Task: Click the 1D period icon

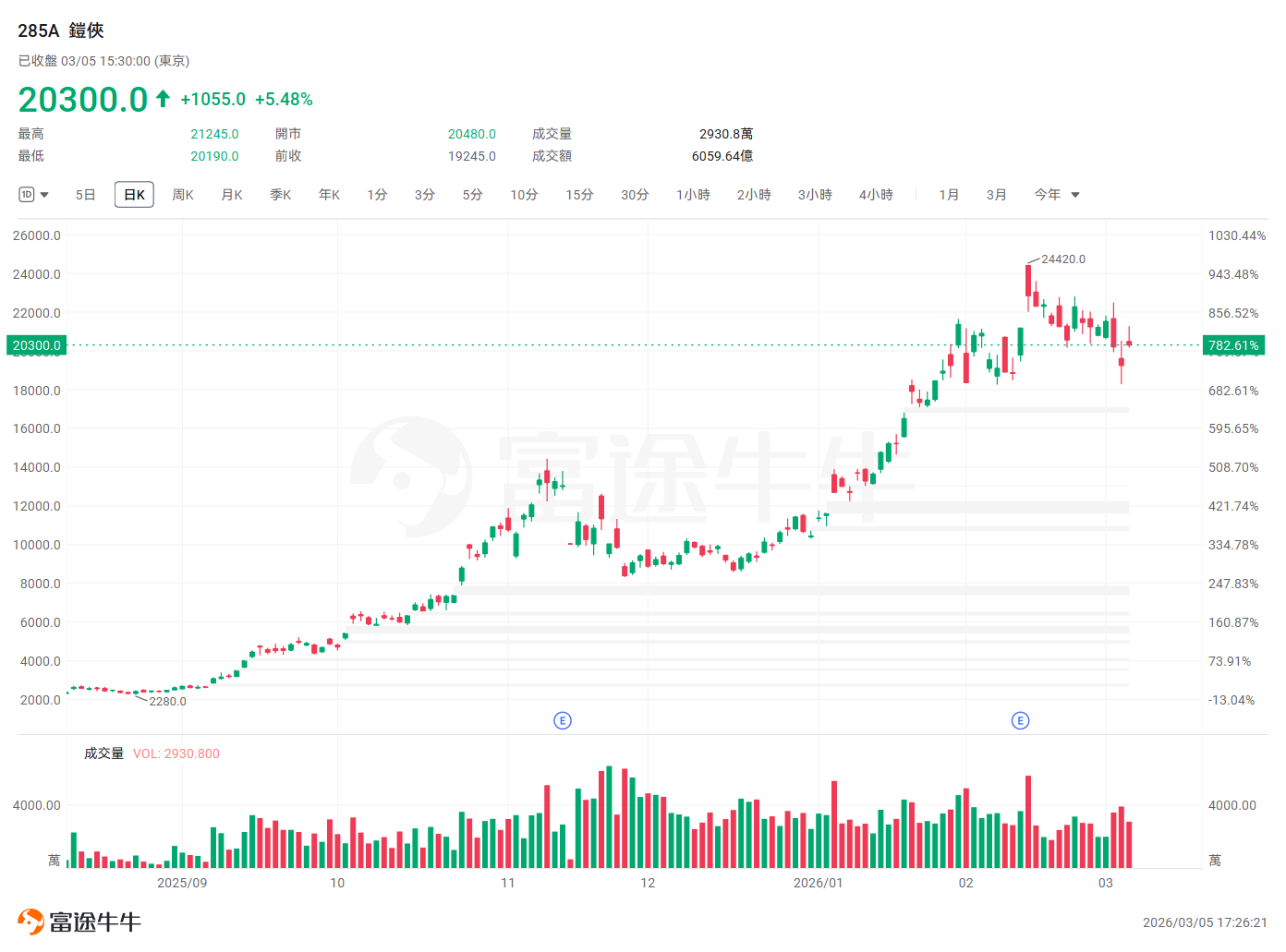Action: click(27, 195)
